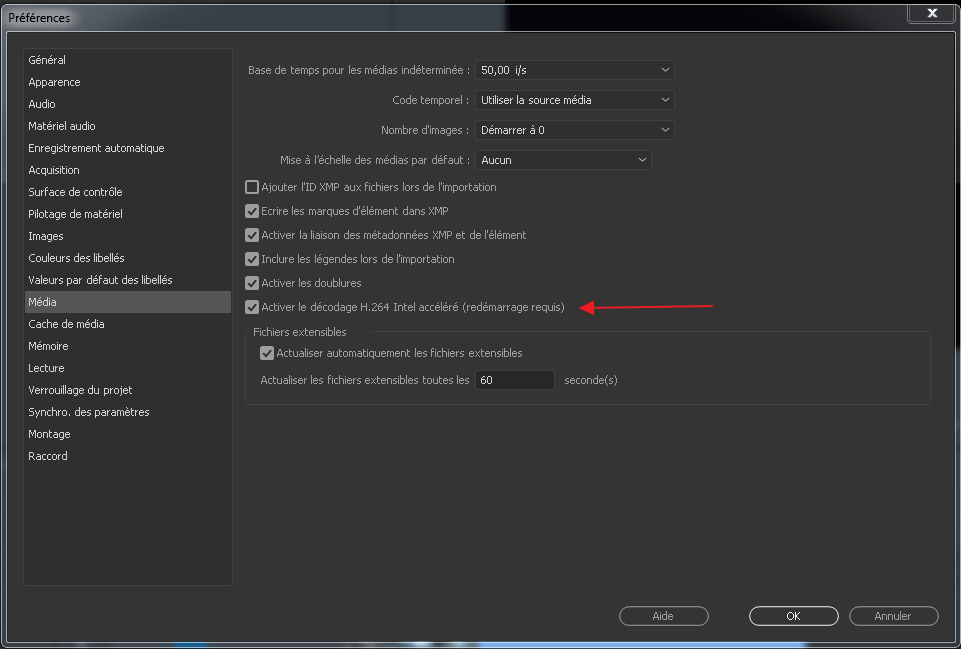Toggle 'Inclure les légendes lors de l'importation'

[x=252, y=259]
